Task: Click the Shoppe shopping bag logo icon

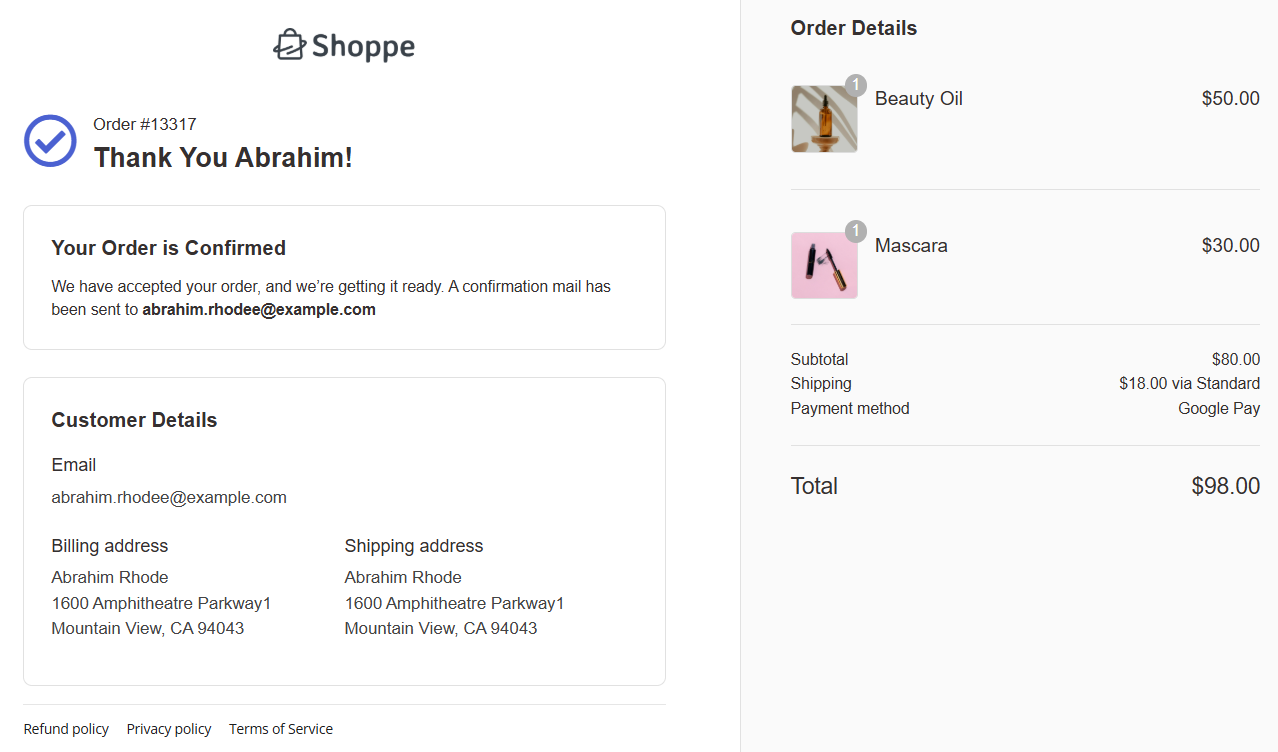Action: point(288,44)
